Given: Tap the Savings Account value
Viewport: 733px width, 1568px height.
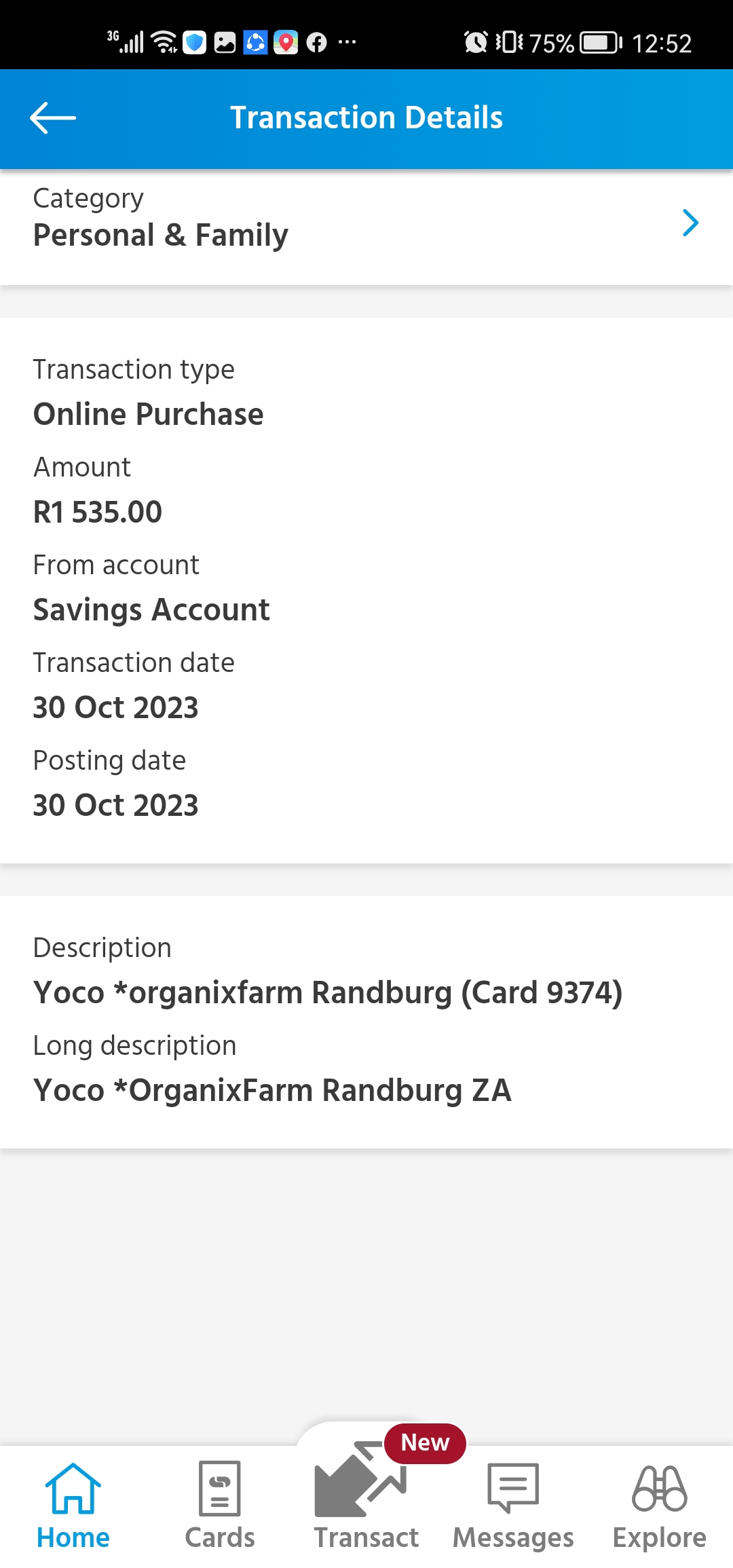Looking at the screenshot, I should [151, 610].
